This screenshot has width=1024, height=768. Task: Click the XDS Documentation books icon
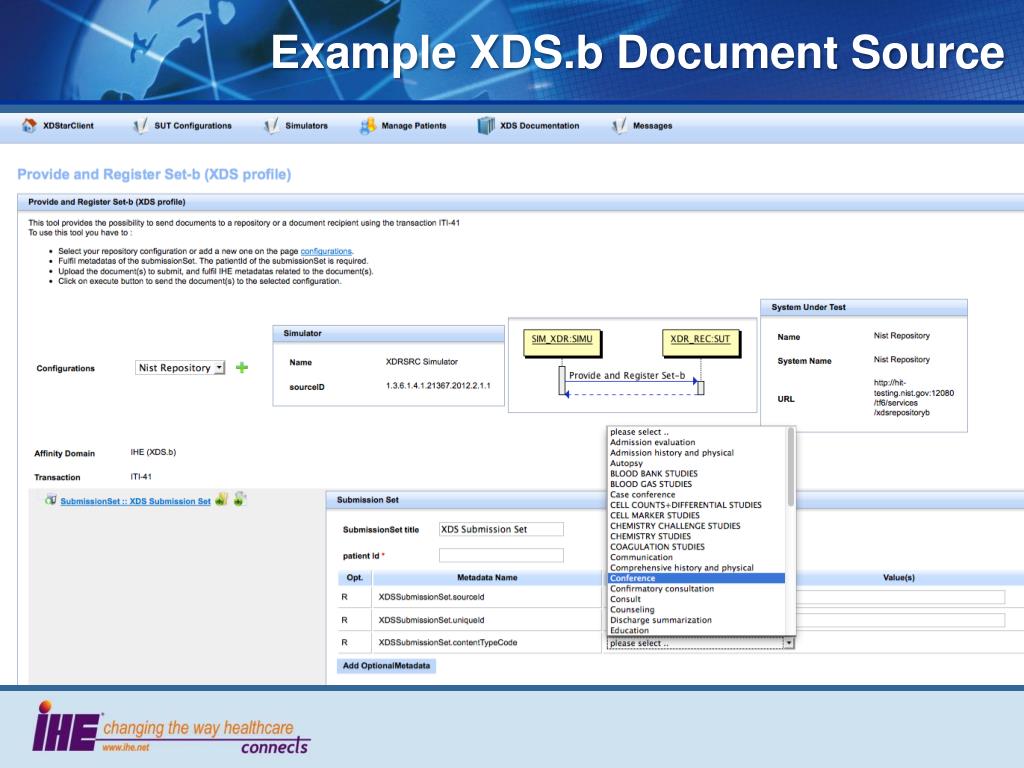[x=486, y=126]
